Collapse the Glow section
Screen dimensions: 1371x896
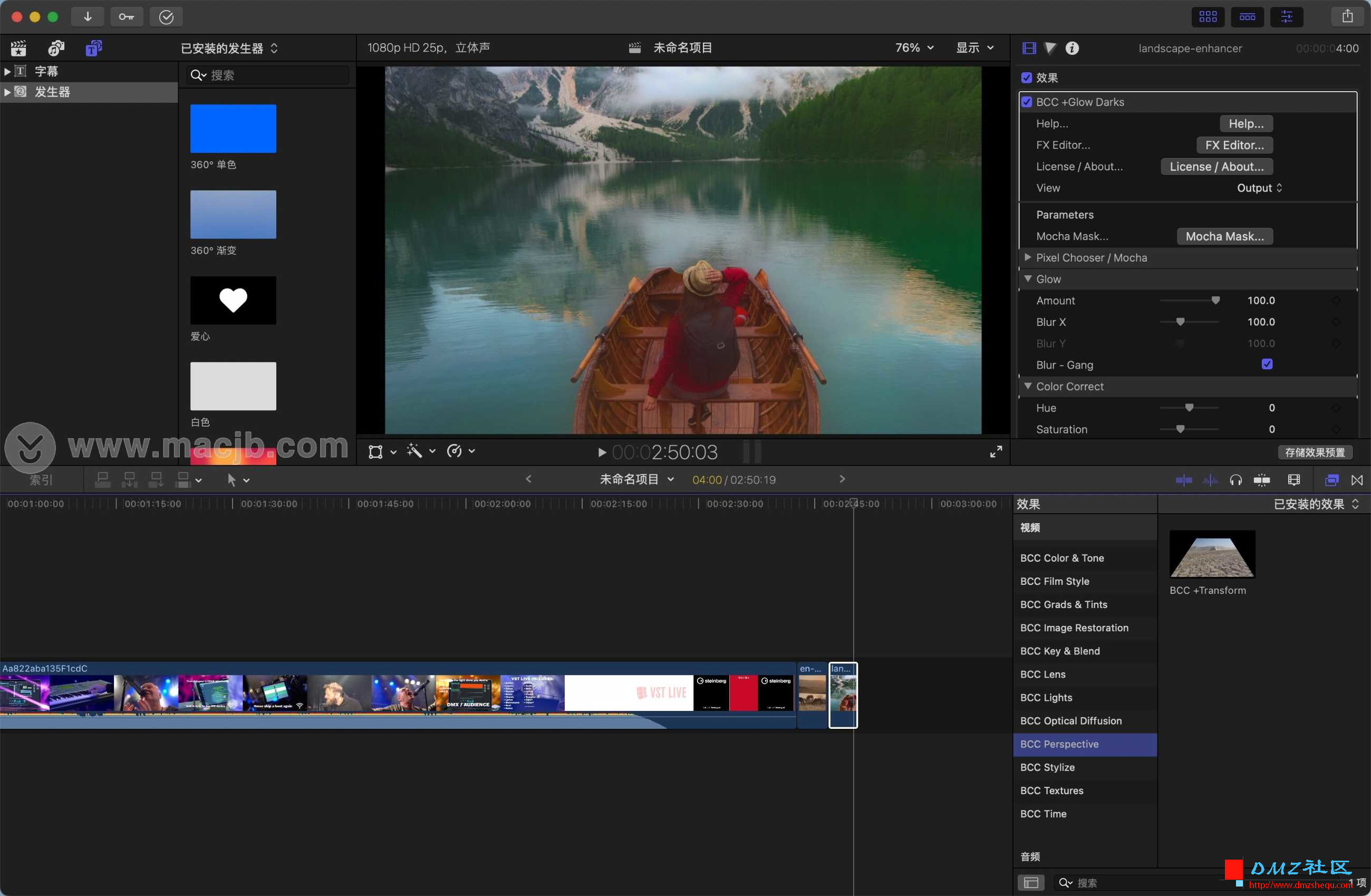(1028, 279)
